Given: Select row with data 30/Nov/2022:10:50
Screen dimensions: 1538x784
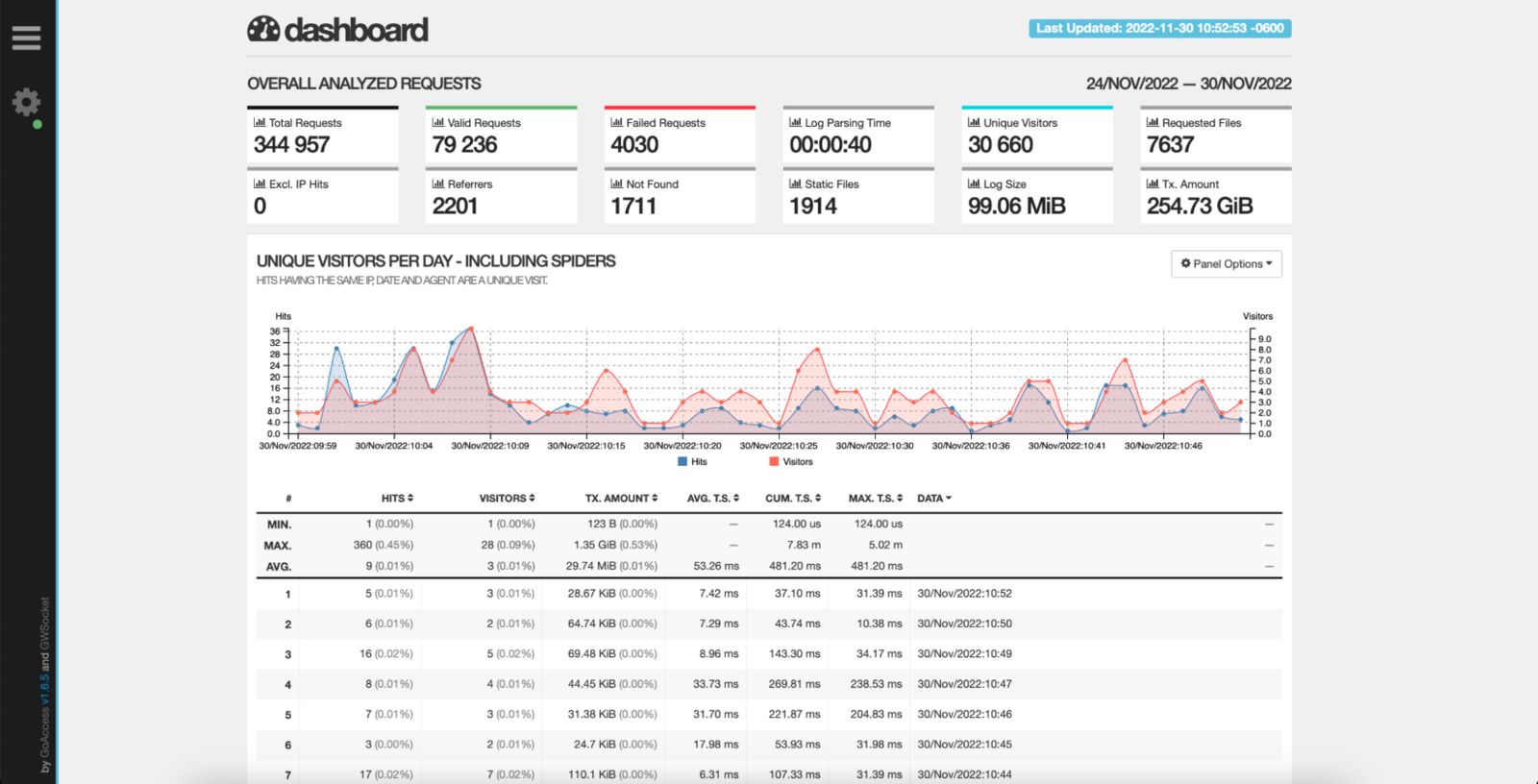Looking at the screenshot, I should coord(769,624).
